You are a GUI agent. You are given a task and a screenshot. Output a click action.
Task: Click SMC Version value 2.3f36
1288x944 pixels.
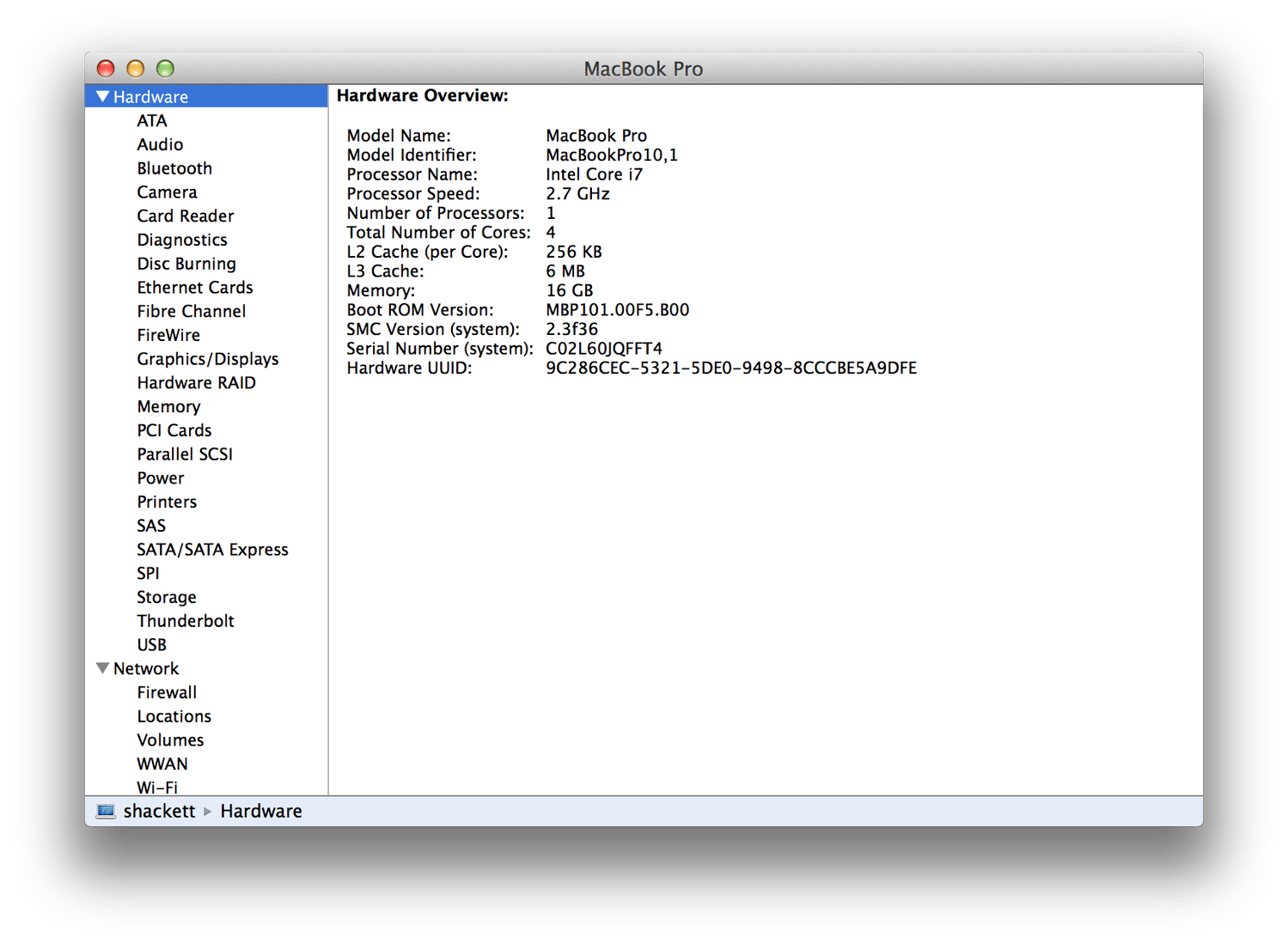572,329
